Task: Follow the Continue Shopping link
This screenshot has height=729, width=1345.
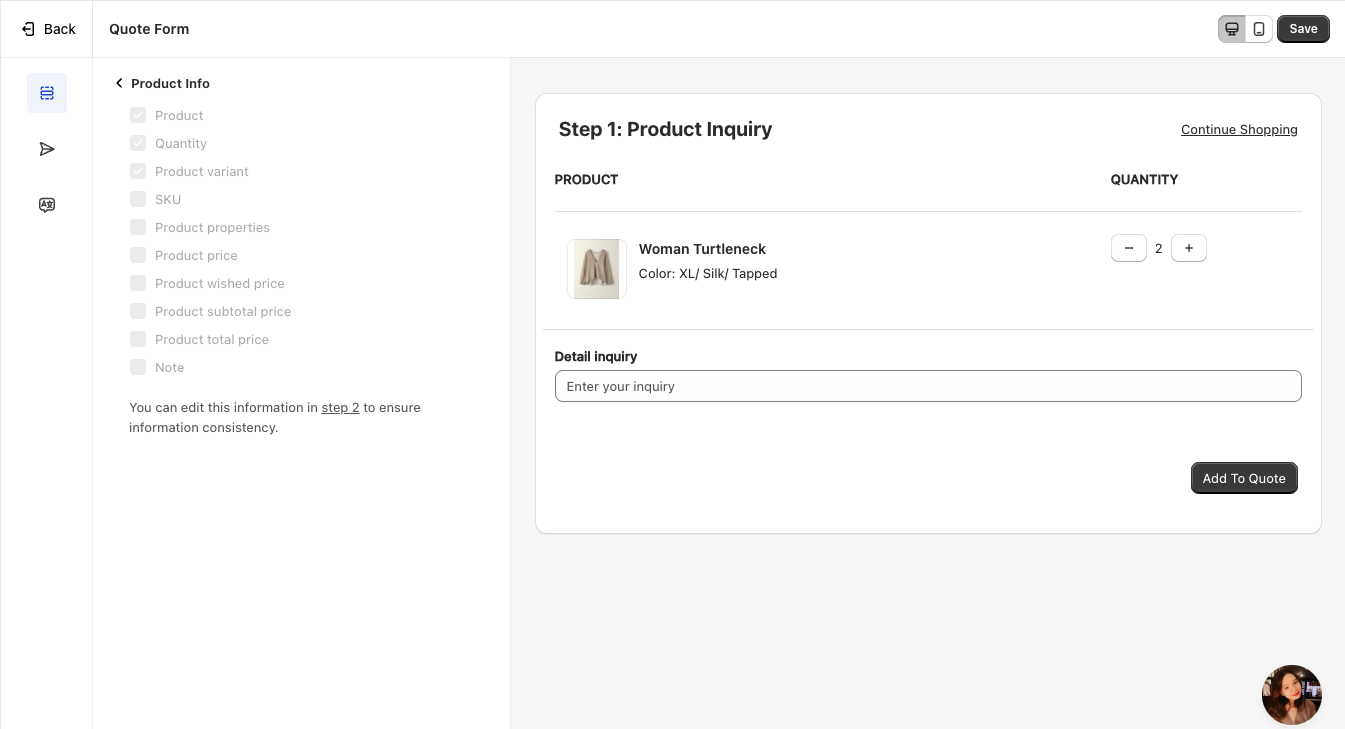Action: 1238,130
